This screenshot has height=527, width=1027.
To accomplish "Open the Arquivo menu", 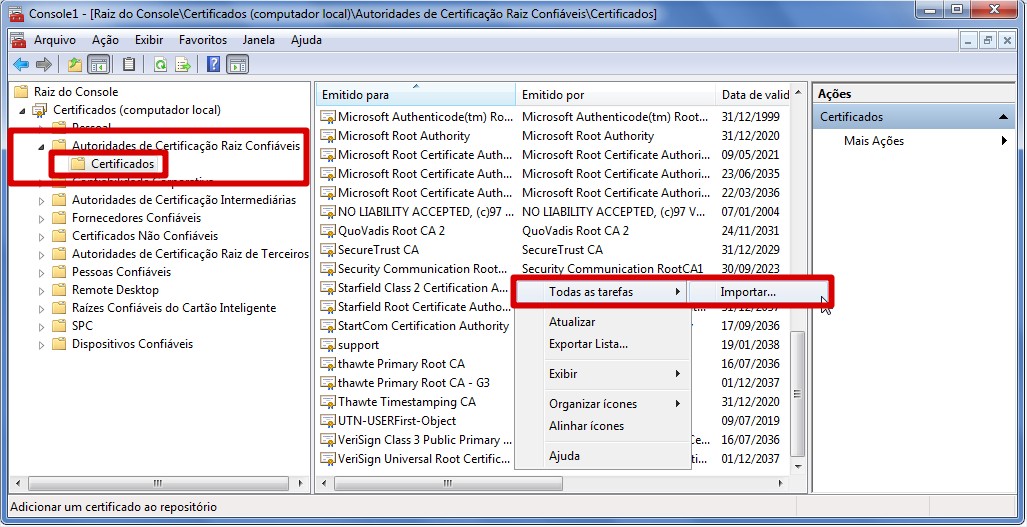I will (54, 40).
